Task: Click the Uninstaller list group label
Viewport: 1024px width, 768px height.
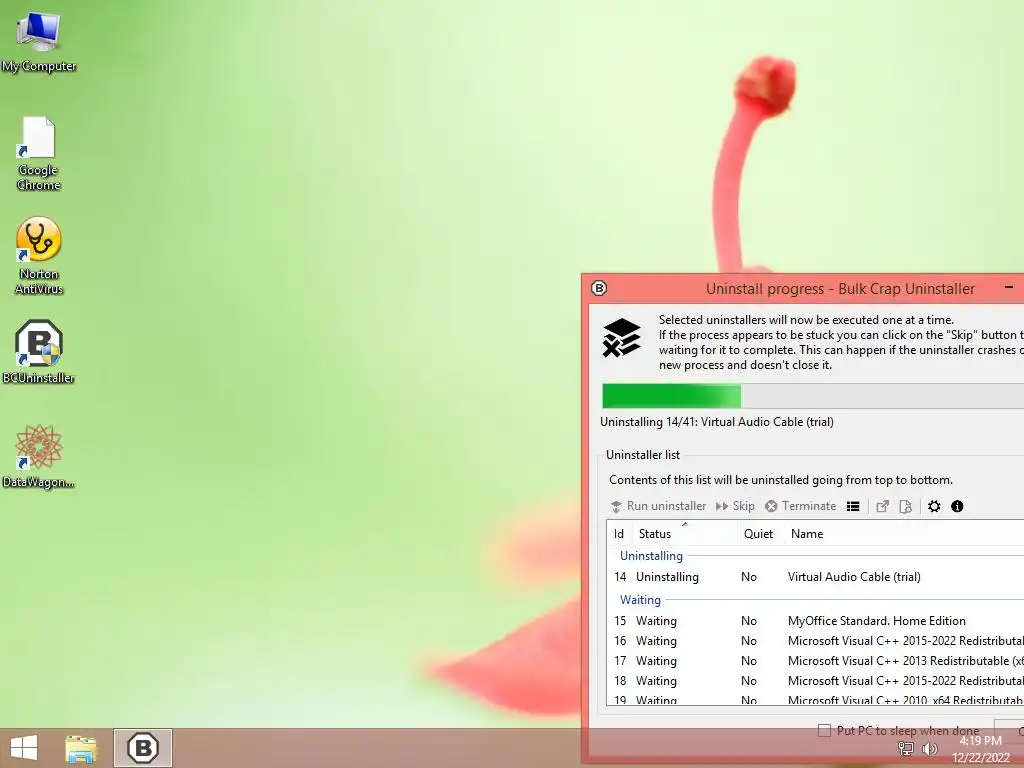Action: pos(643,455)
